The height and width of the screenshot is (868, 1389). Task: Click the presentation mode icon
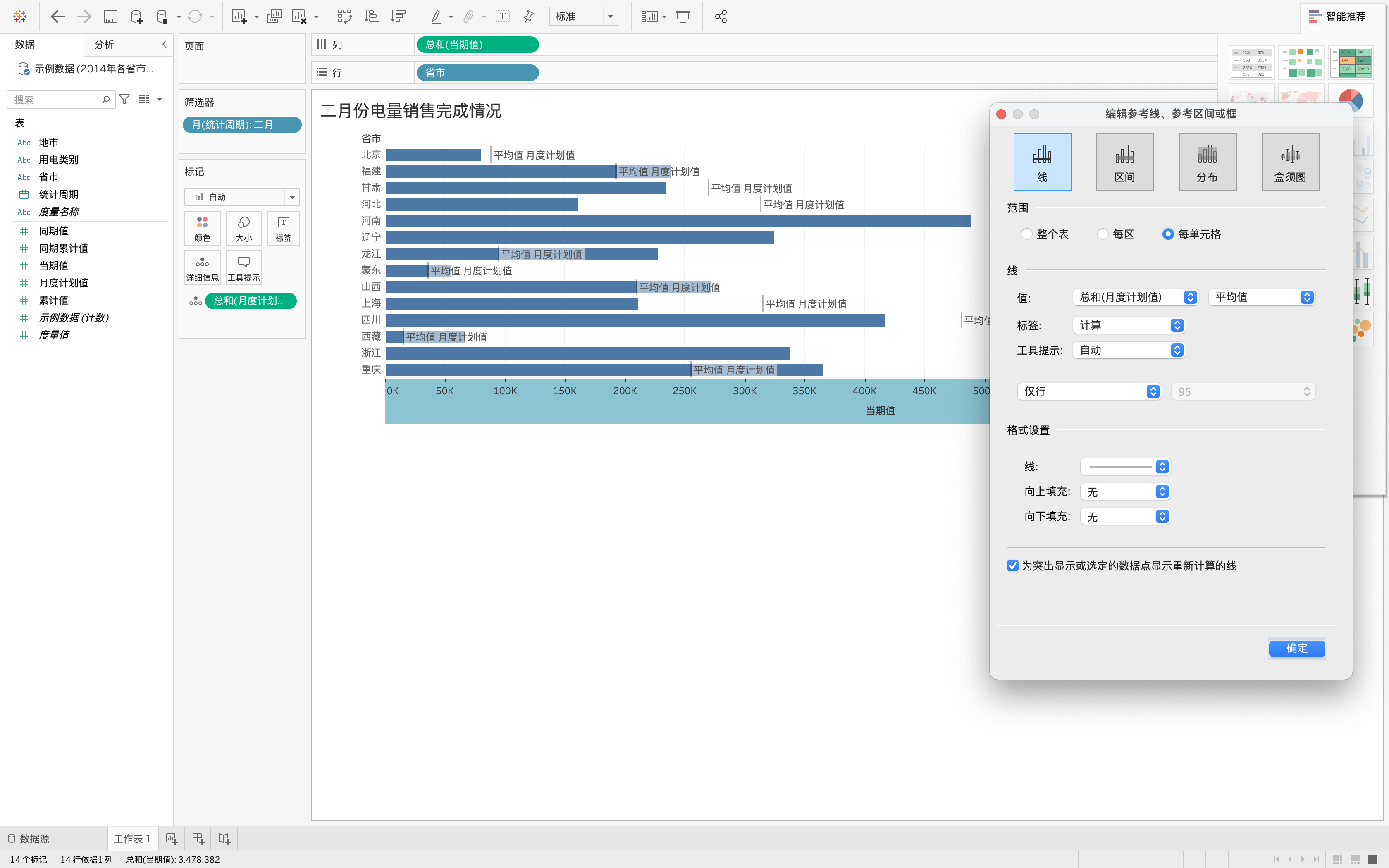(683, 17)
